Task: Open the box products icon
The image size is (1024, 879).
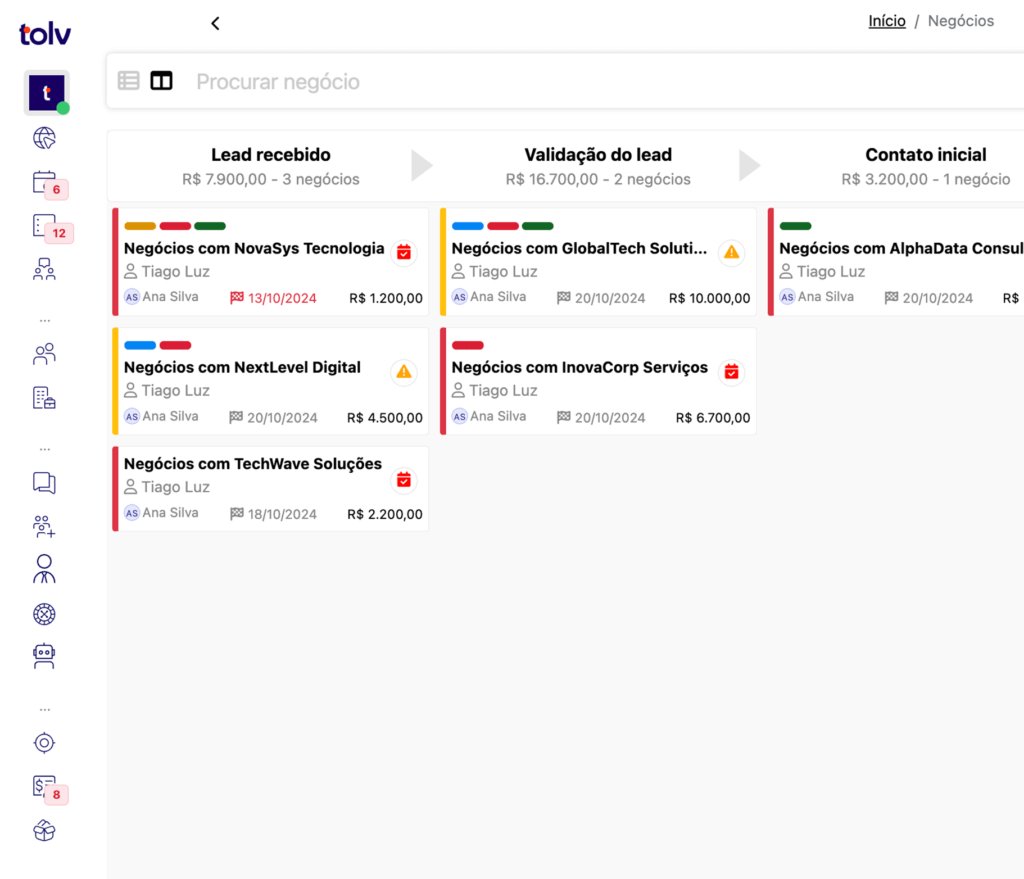Action: click(x=44, y=831)
